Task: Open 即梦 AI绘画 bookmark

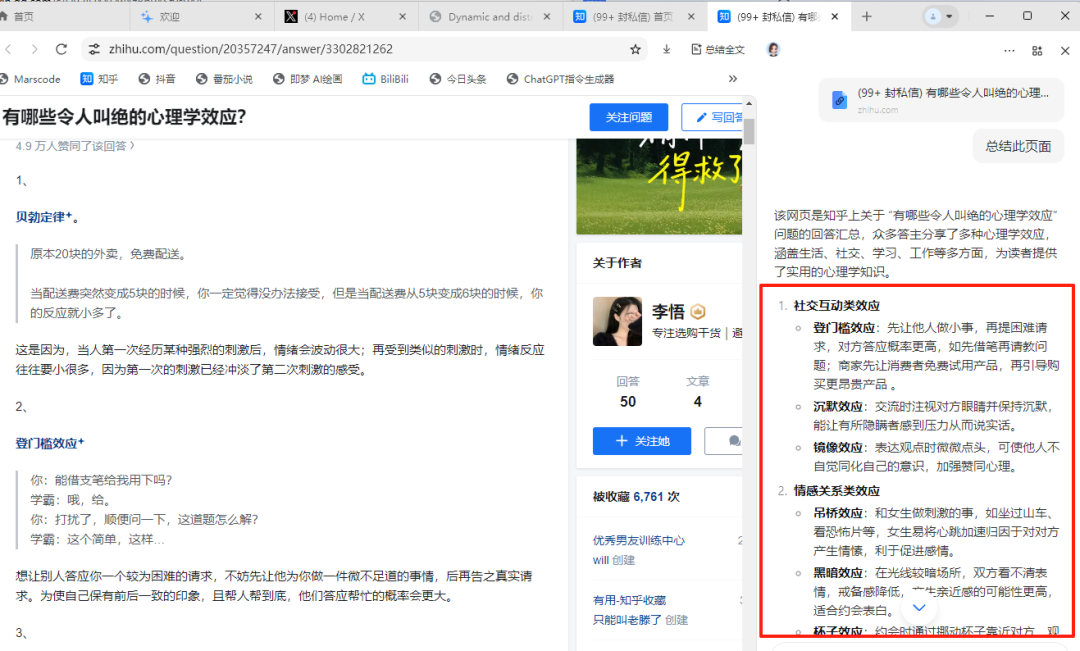Action: [307, 79]
